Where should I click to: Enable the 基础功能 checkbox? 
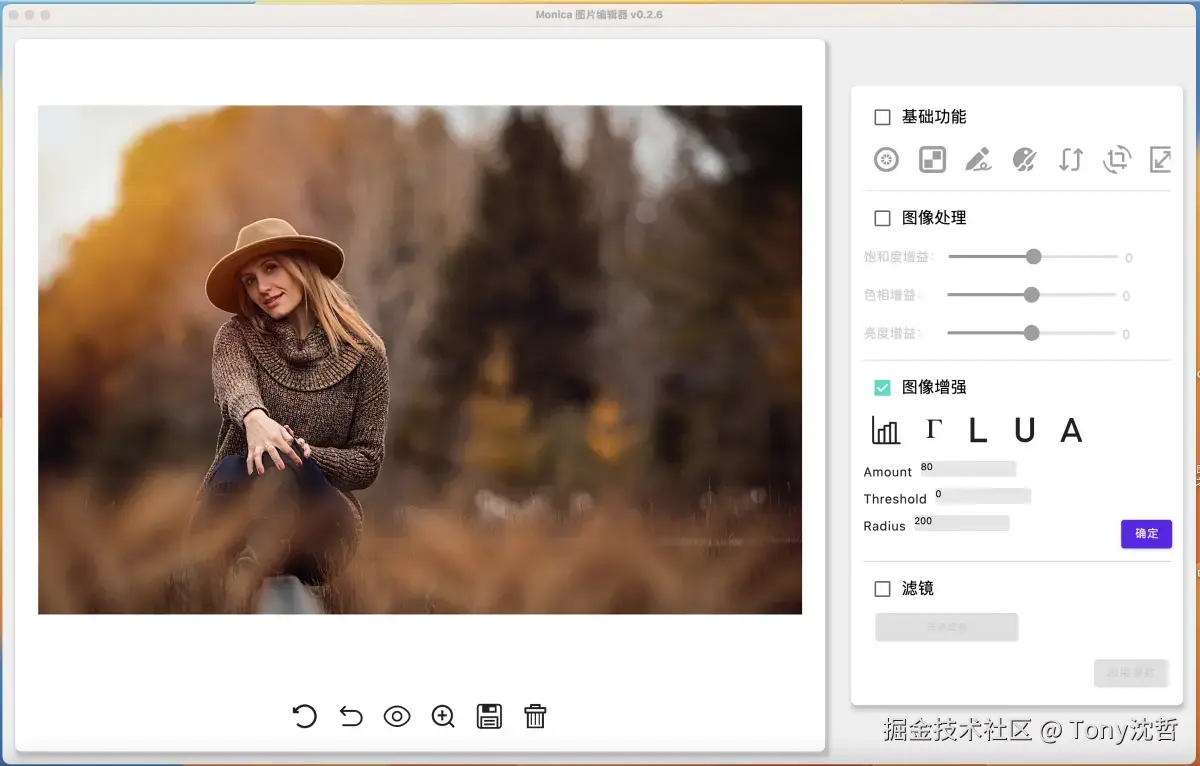pos(882,117)
